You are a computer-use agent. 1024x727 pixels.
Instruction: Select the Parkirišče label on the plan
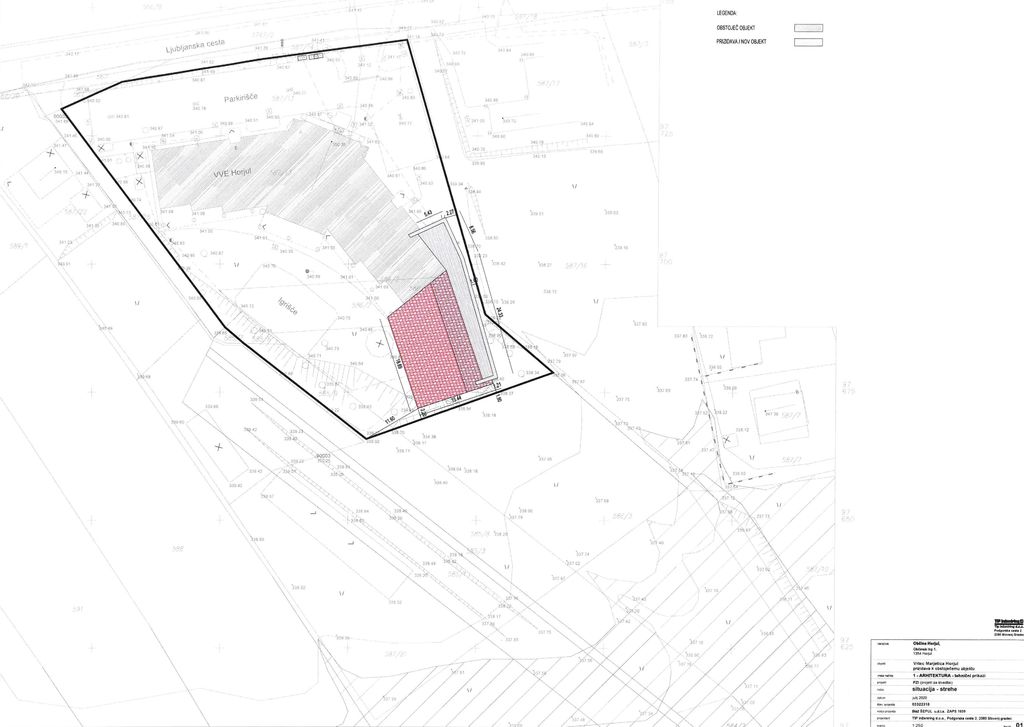tap(241, 99)
